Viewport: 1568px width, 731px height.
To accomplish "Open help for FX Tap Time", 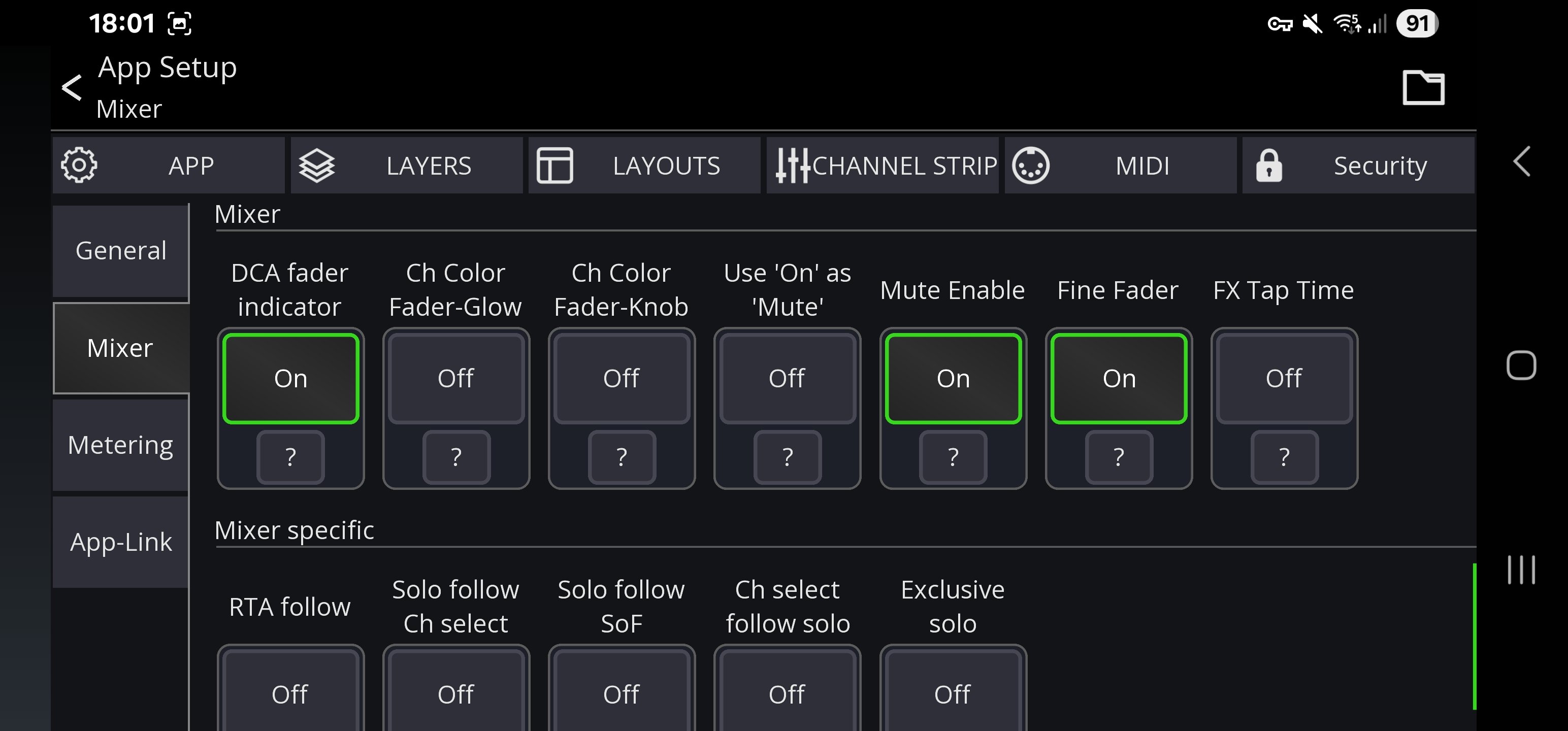I will (x=1284, y=456).
